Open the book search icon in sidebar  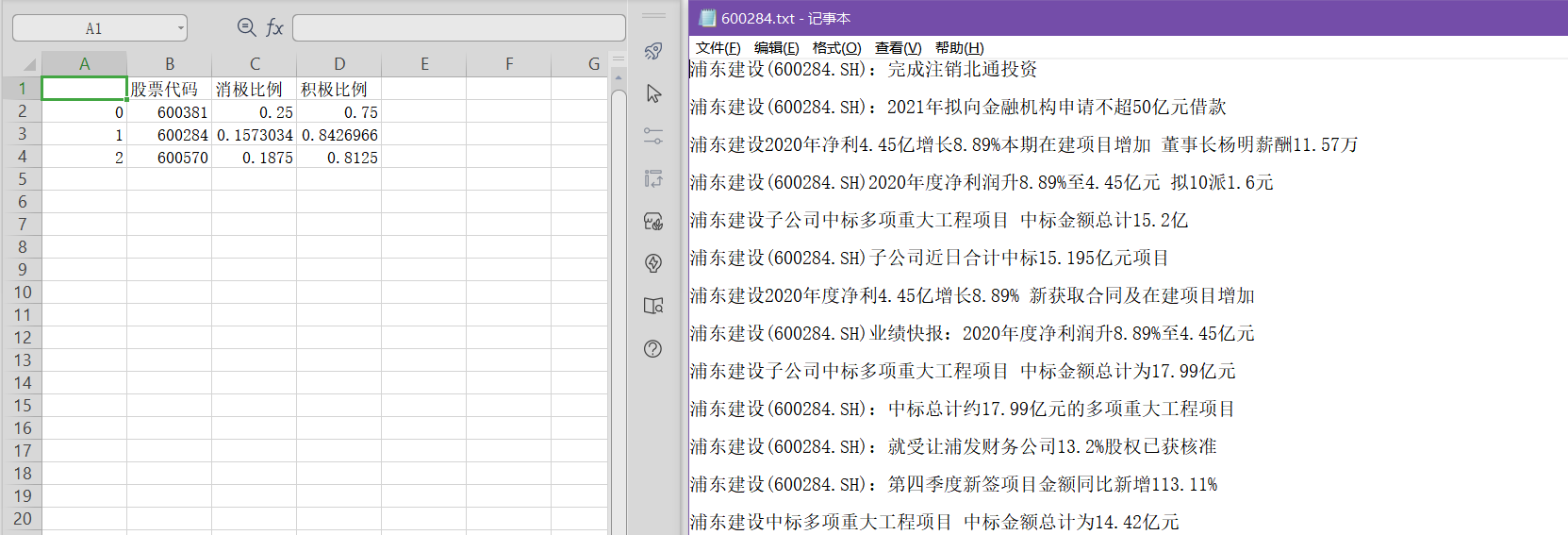click(653, 306)
